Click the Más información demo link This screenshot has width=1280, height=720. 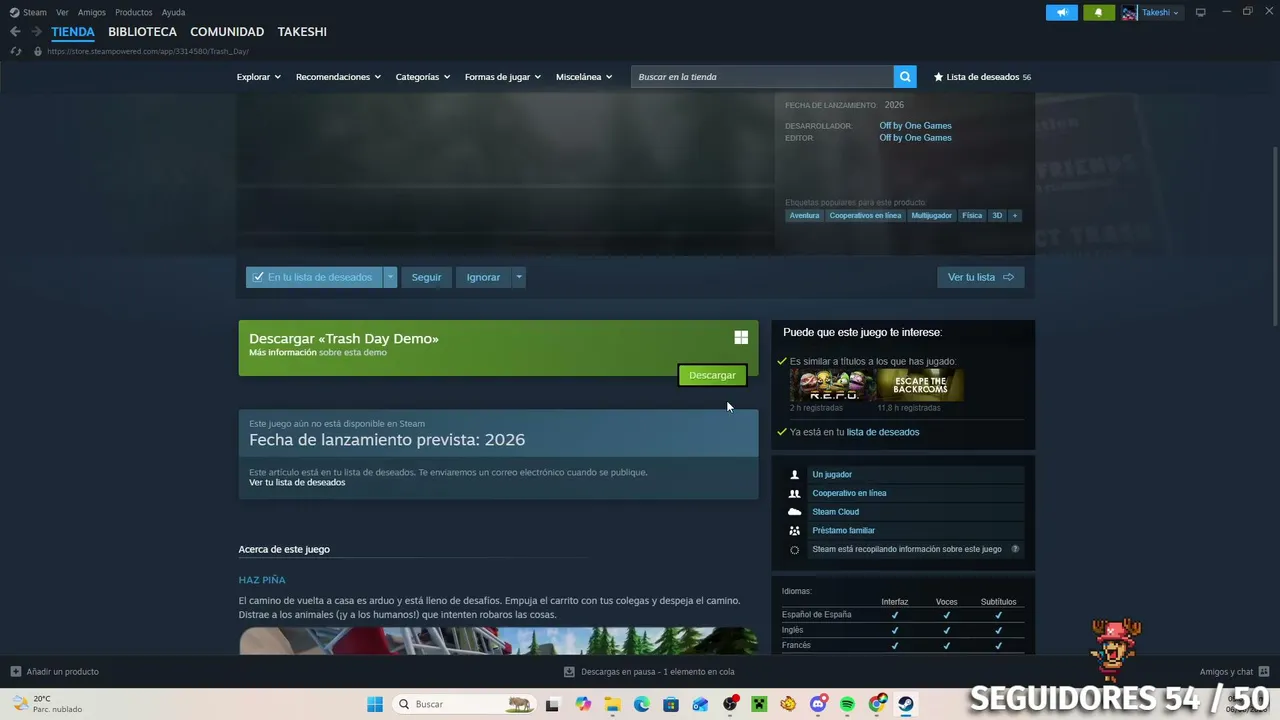tap(283, 352)
